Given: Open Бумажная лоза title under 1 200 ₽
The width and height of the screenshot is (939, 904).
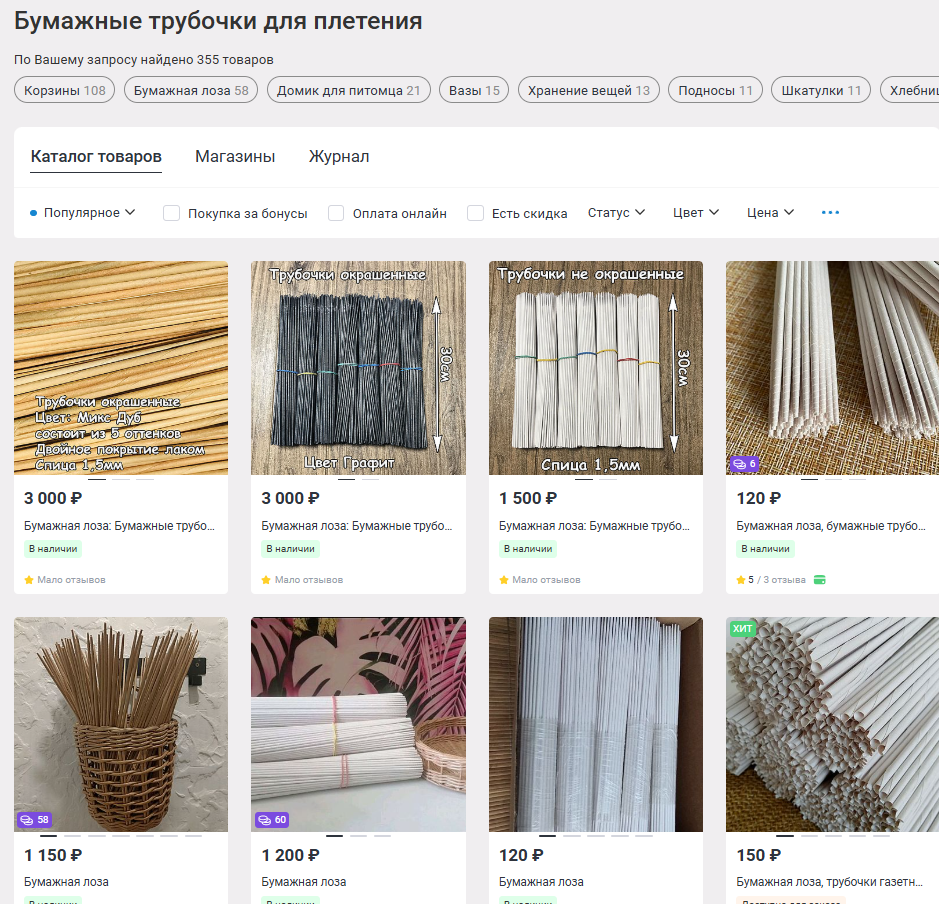Looking at the screenshot, I should coord(304,882).
